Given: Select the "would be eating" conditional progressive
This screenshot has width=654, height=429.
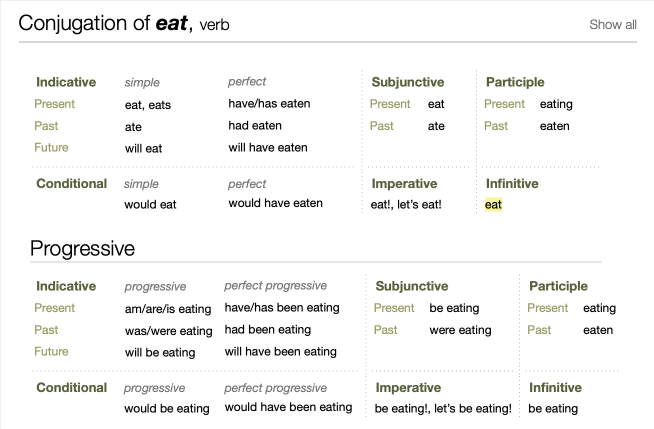Looking at the screenshot, I should [167, 409].
